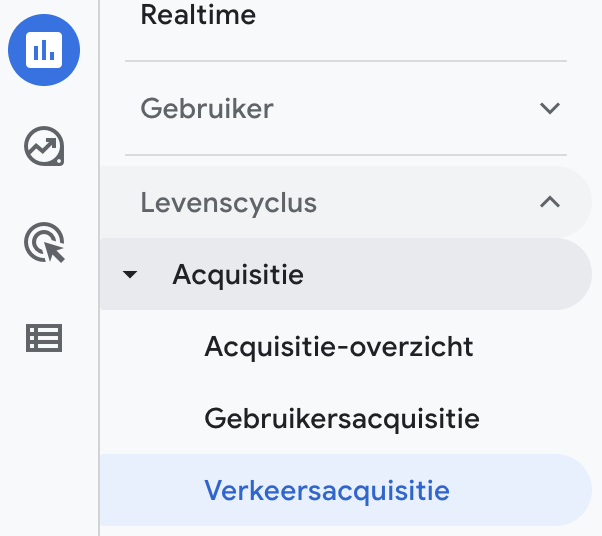Image resolution: width=602 pixels, height=536 pixels.
Task: Open the Advertising target cursor icon
Action: pyautogui.click(x=44, y=243)
